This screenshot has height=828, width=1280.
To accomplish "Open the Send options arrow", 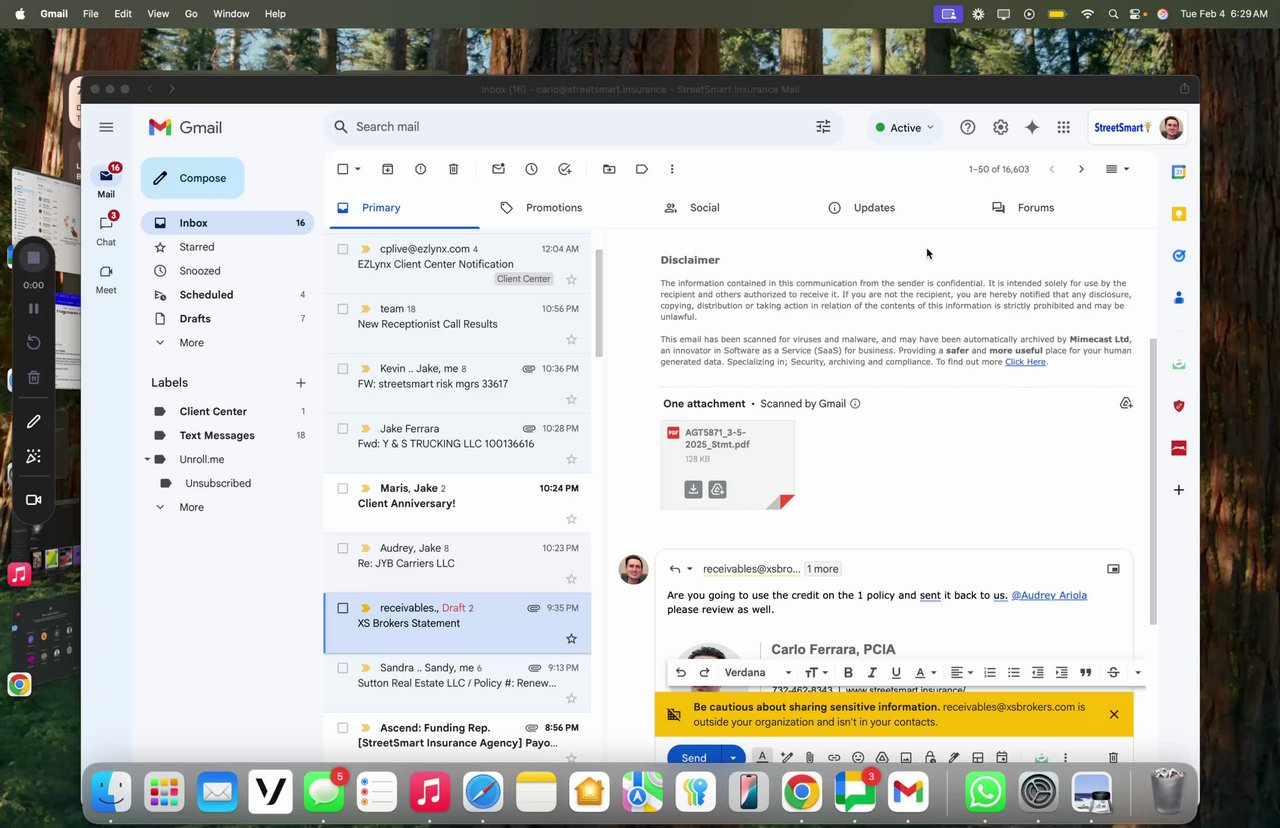I will coord(733,758).
